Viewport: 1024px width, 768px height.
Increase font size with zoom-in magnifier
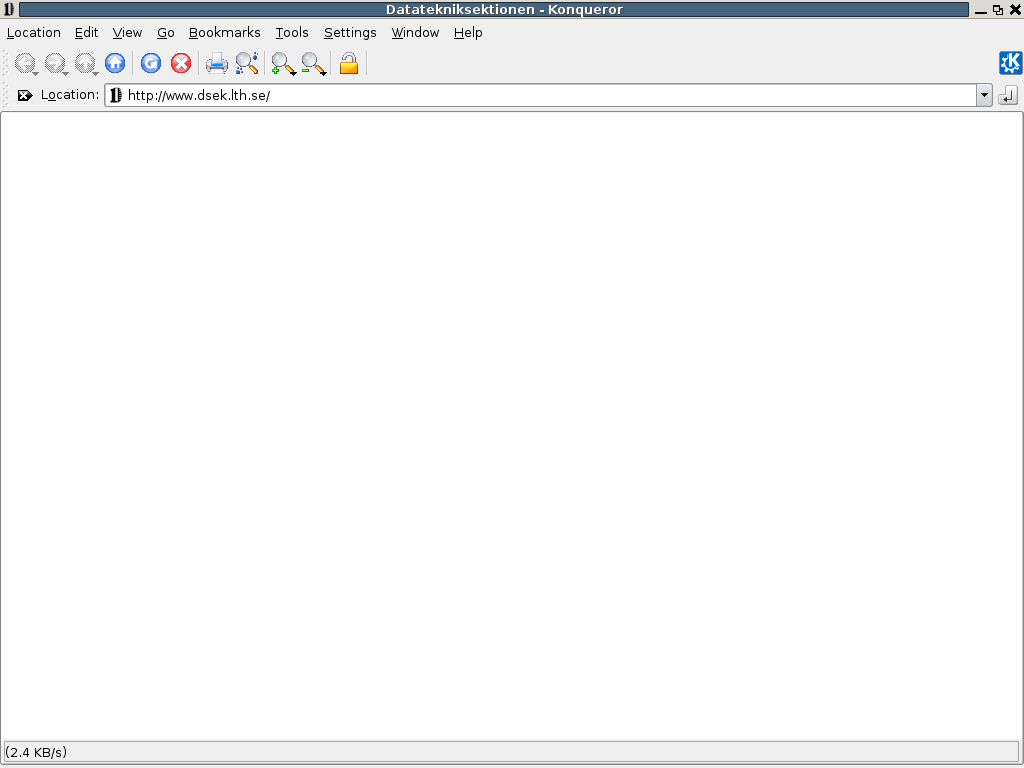[x=283, y=63]
